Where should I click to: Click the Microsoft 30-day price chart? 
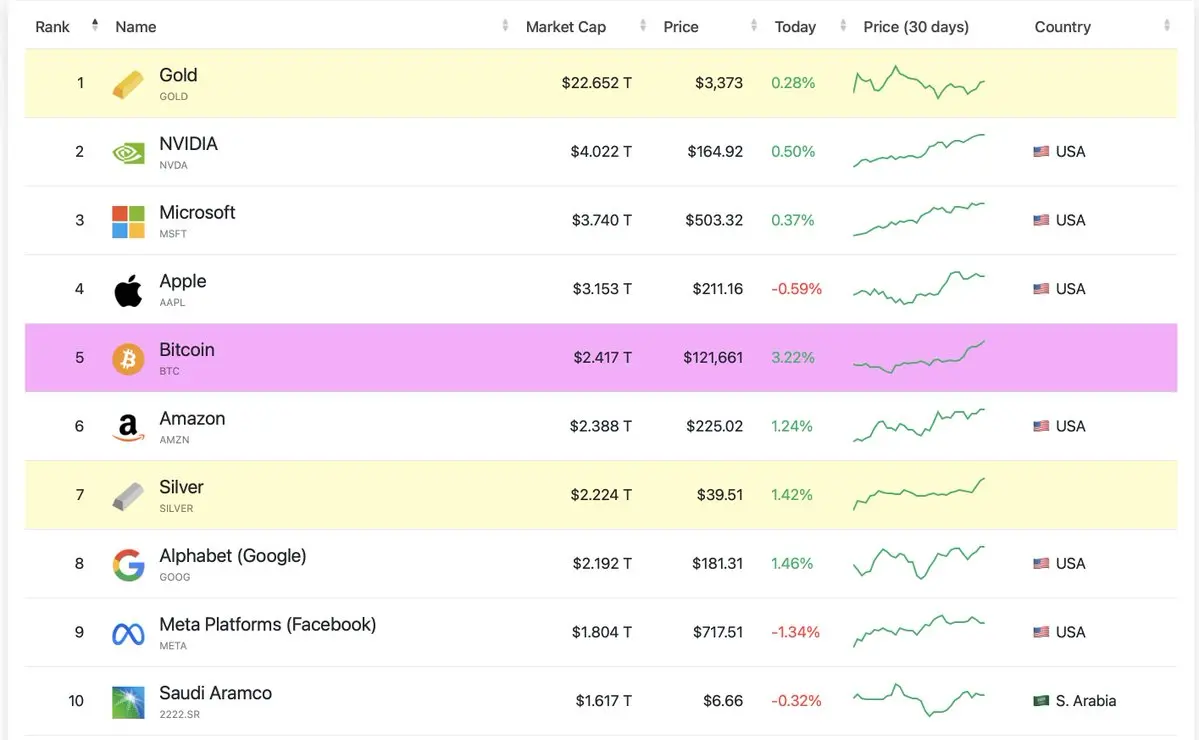pyautogui.click(x=918, y=219)
